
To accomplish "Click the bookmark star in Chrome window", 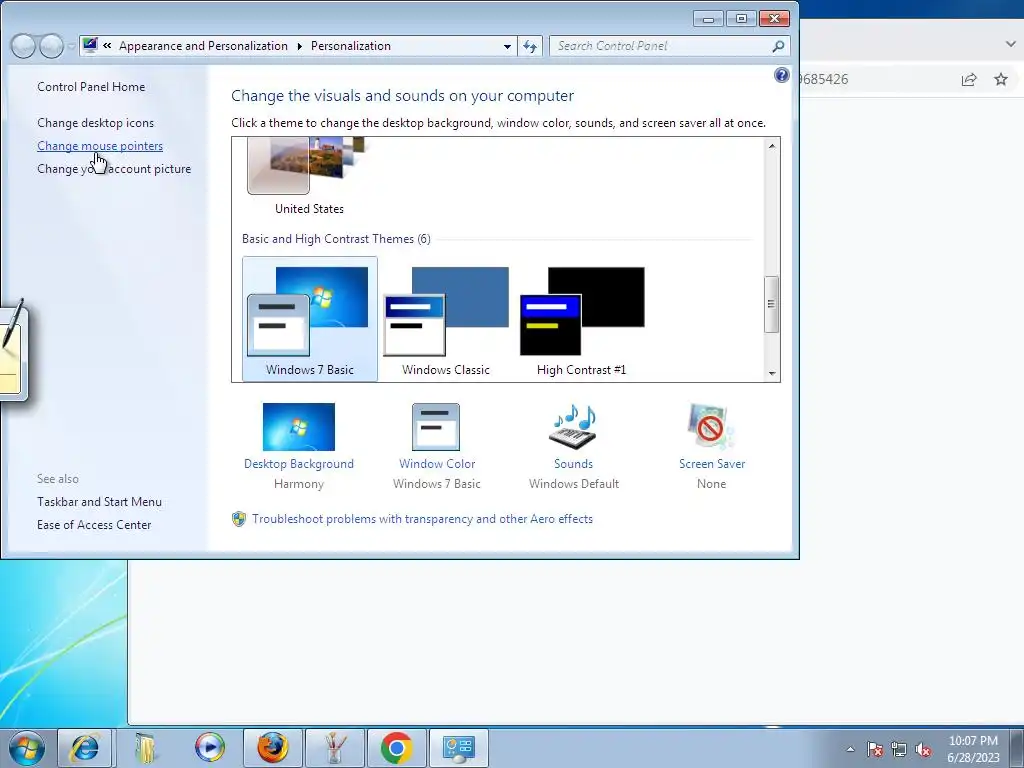I will [1000, 80].
